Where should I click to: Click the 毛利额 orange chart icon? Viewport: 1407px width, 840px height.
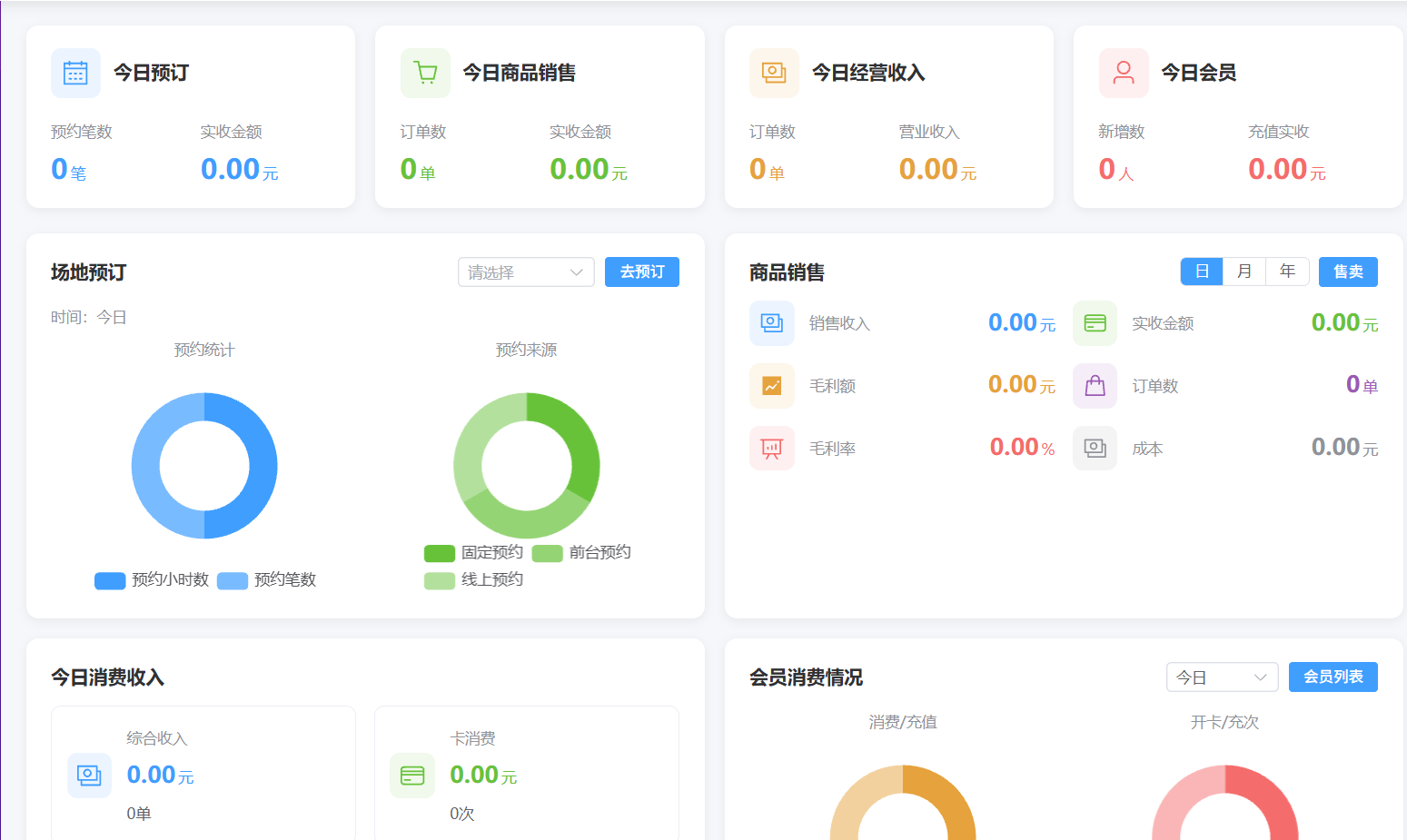click(x=772, y=386)
